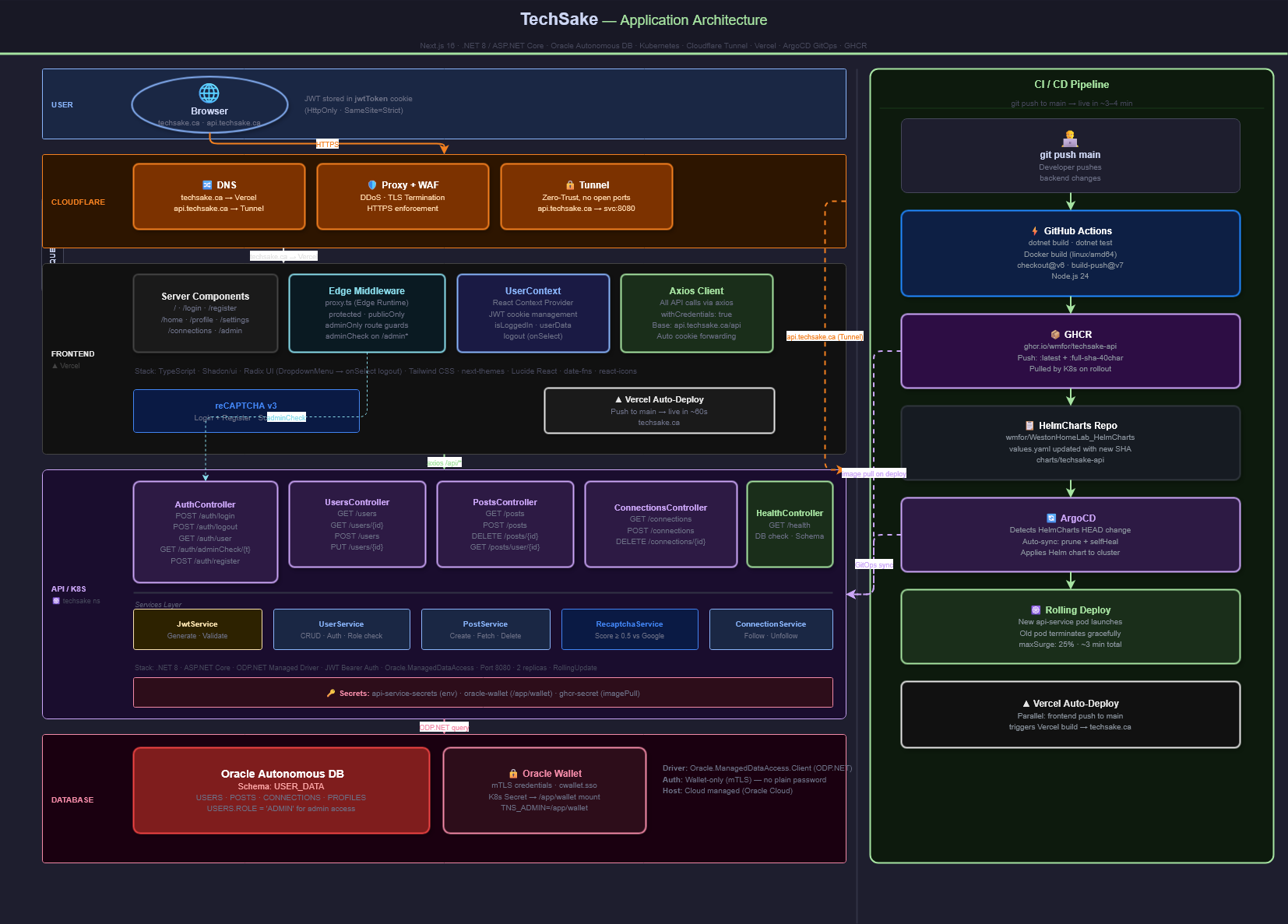Click the triangle icon in frontend Vercel Auto-Deploy
The image size is (1288, 924).
click(x=618, y=399)
